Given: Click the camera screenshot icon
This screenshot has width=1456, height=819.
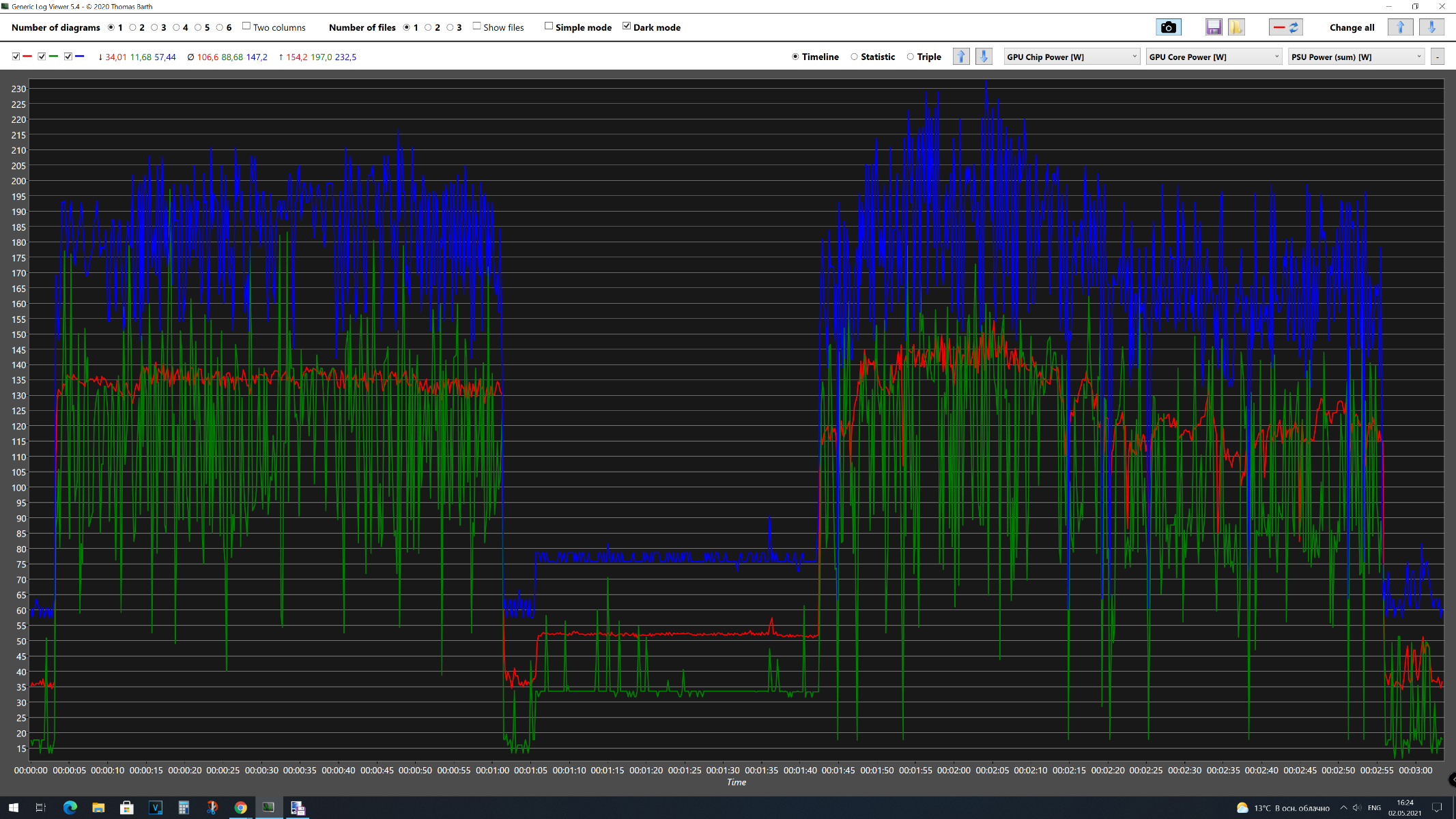Looking at the screenshot, I should (1168, 27).
